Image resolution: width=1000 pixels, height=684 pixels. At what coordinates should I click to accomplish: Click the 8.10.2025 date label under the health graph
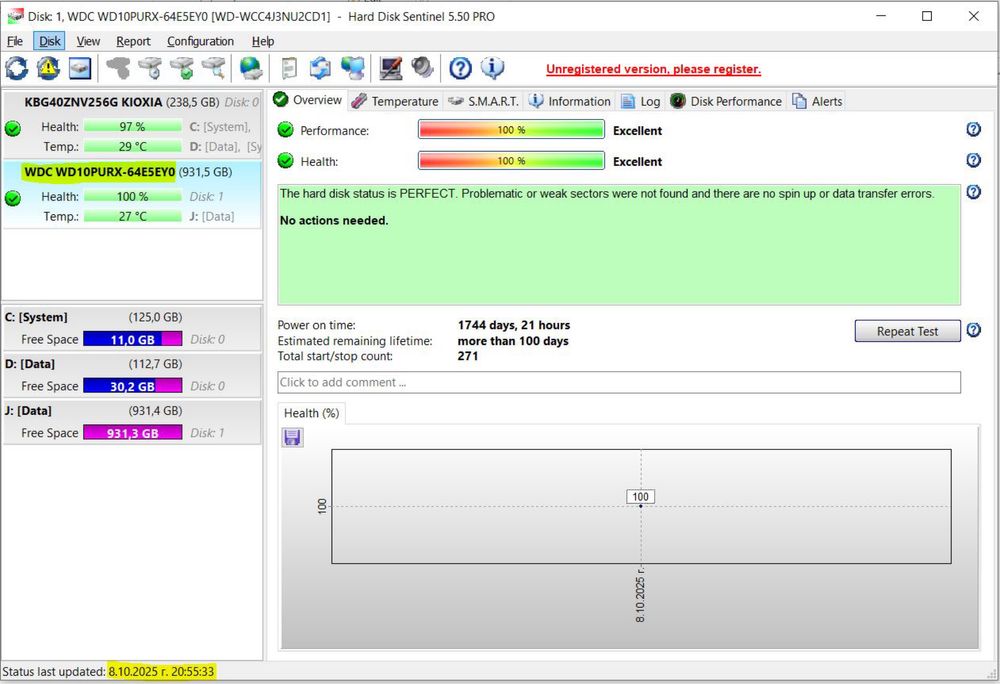coord(640,594)
